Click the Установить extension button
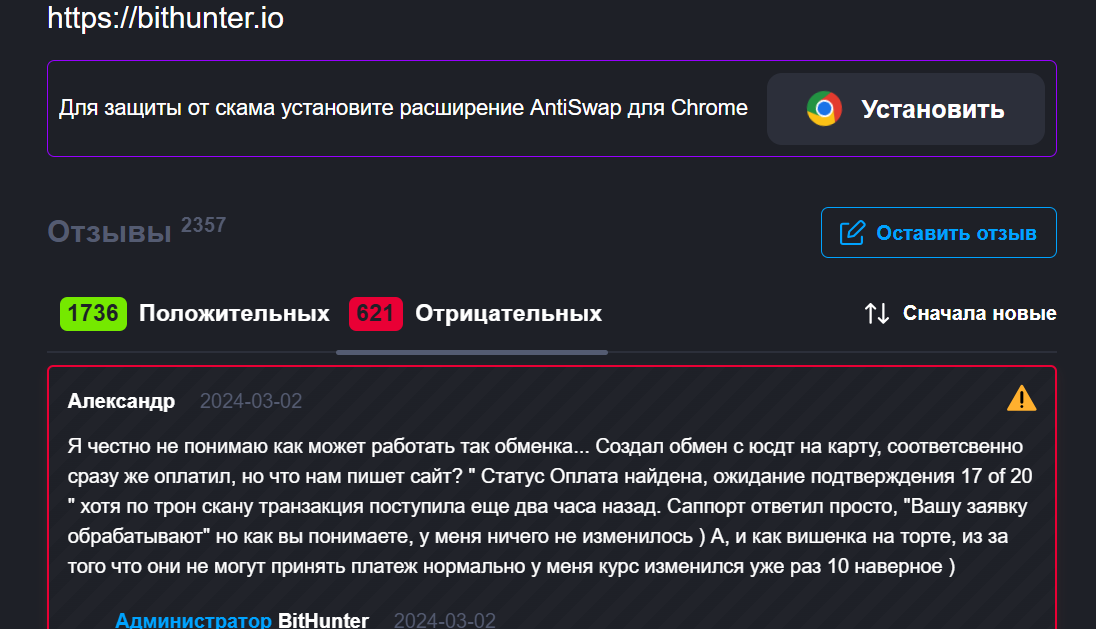1096x629 pixels. click(906, 109)
